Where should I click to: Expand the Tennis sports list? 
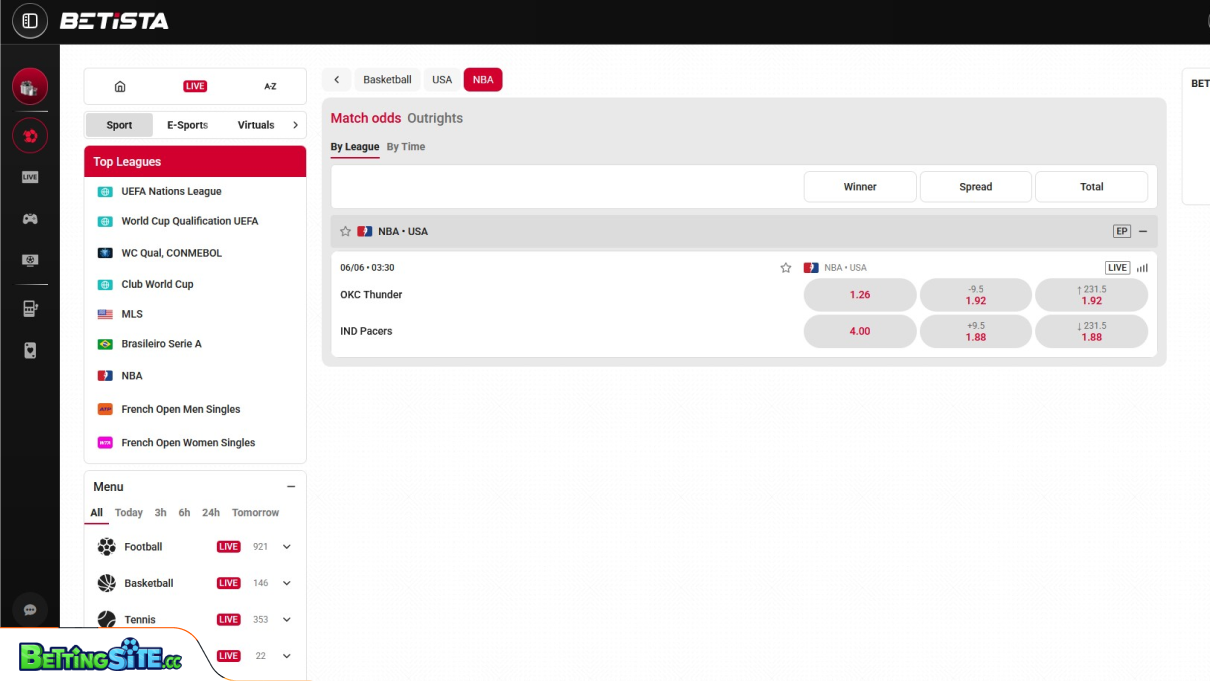pyautogui.click(x=287, y=619)
